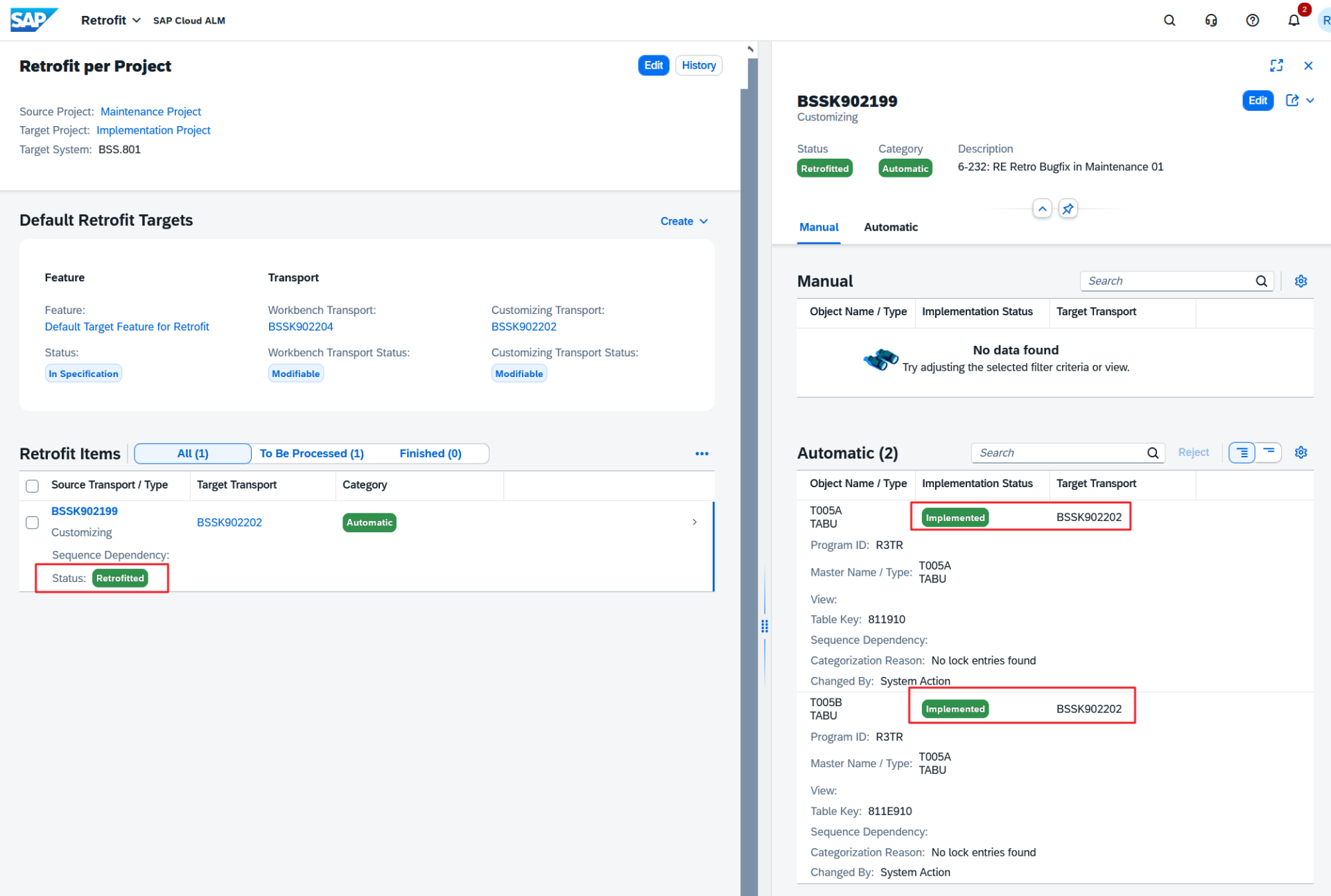Image resolution: width=1331 pixels, height=896 pixels.
Task: Open the Maintenance Project link
Action: (x=150, y=112)
